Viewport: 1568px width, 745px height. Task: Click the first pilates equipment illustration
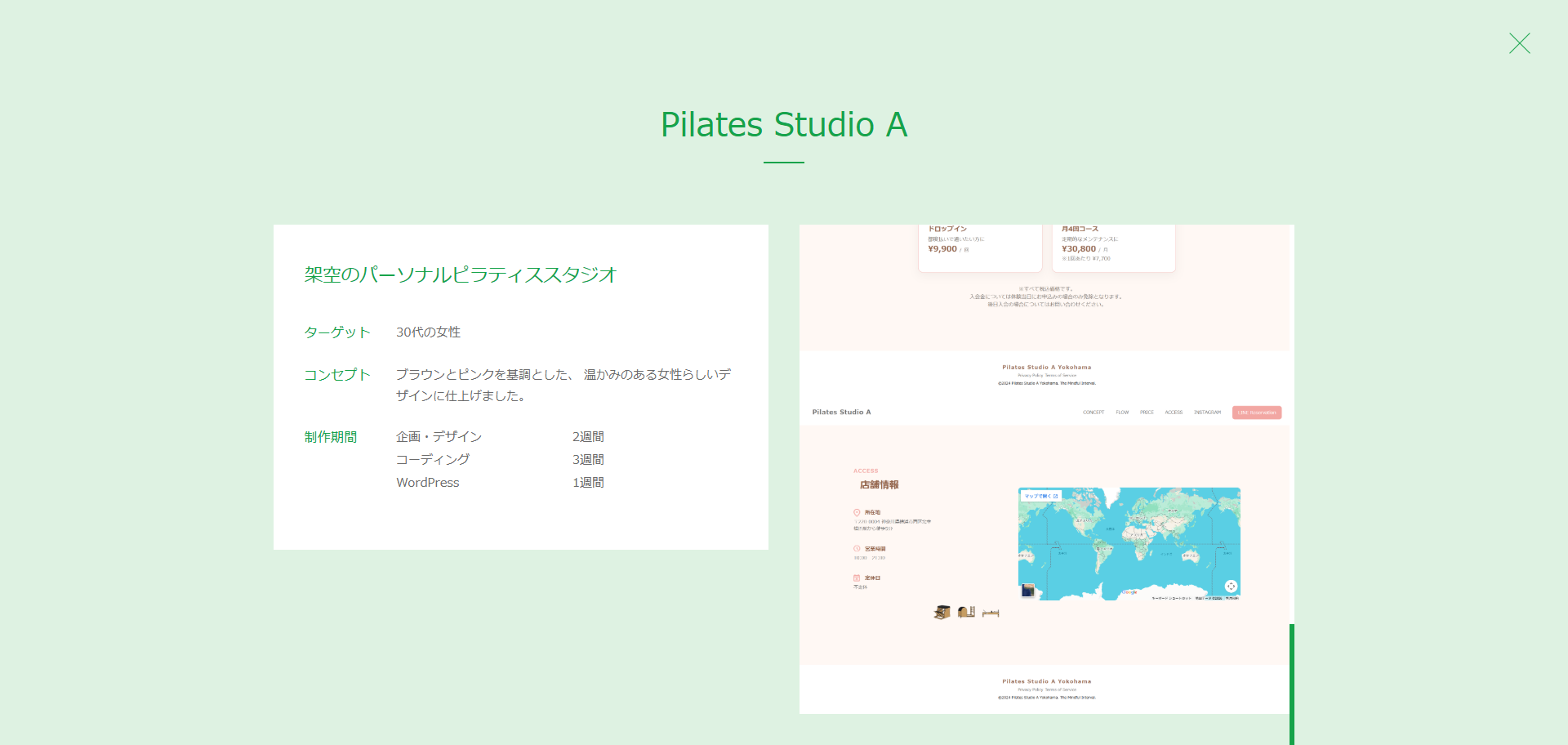pyautogui.click(x=942, y=612)
